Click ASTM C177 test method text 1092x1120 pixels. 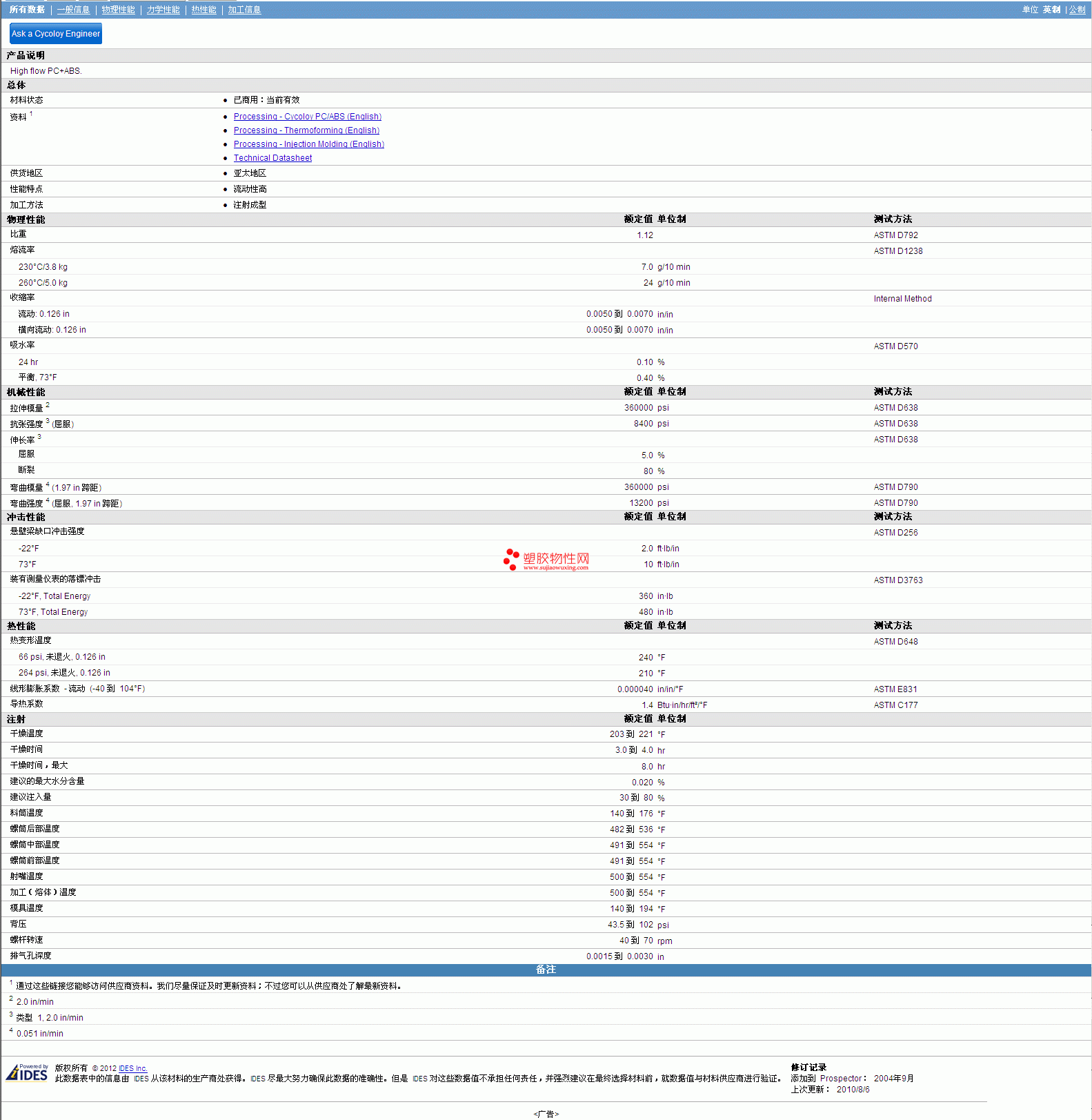click(x=895, y=705)
